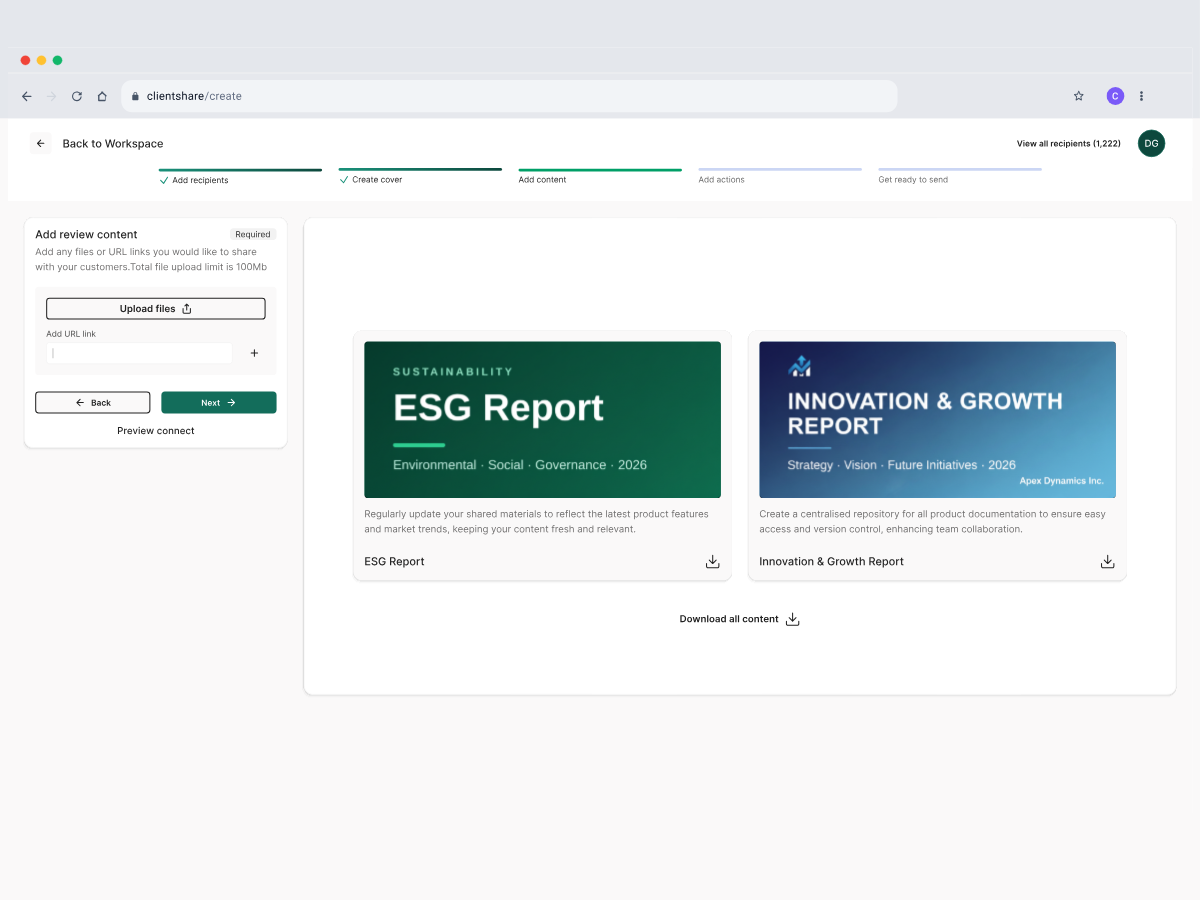Click the Required badge
1200x900 pixels.
tap(253, 234)
